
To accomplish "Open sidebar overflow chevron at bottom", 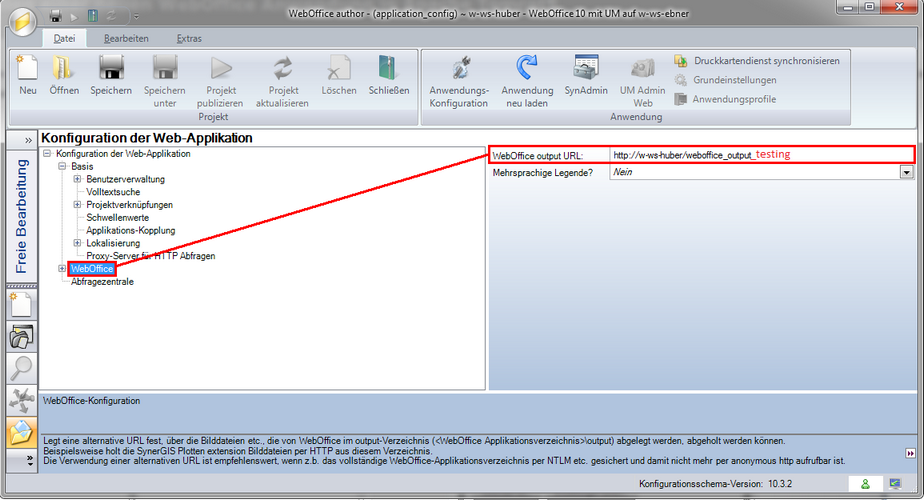I will 30,461.
